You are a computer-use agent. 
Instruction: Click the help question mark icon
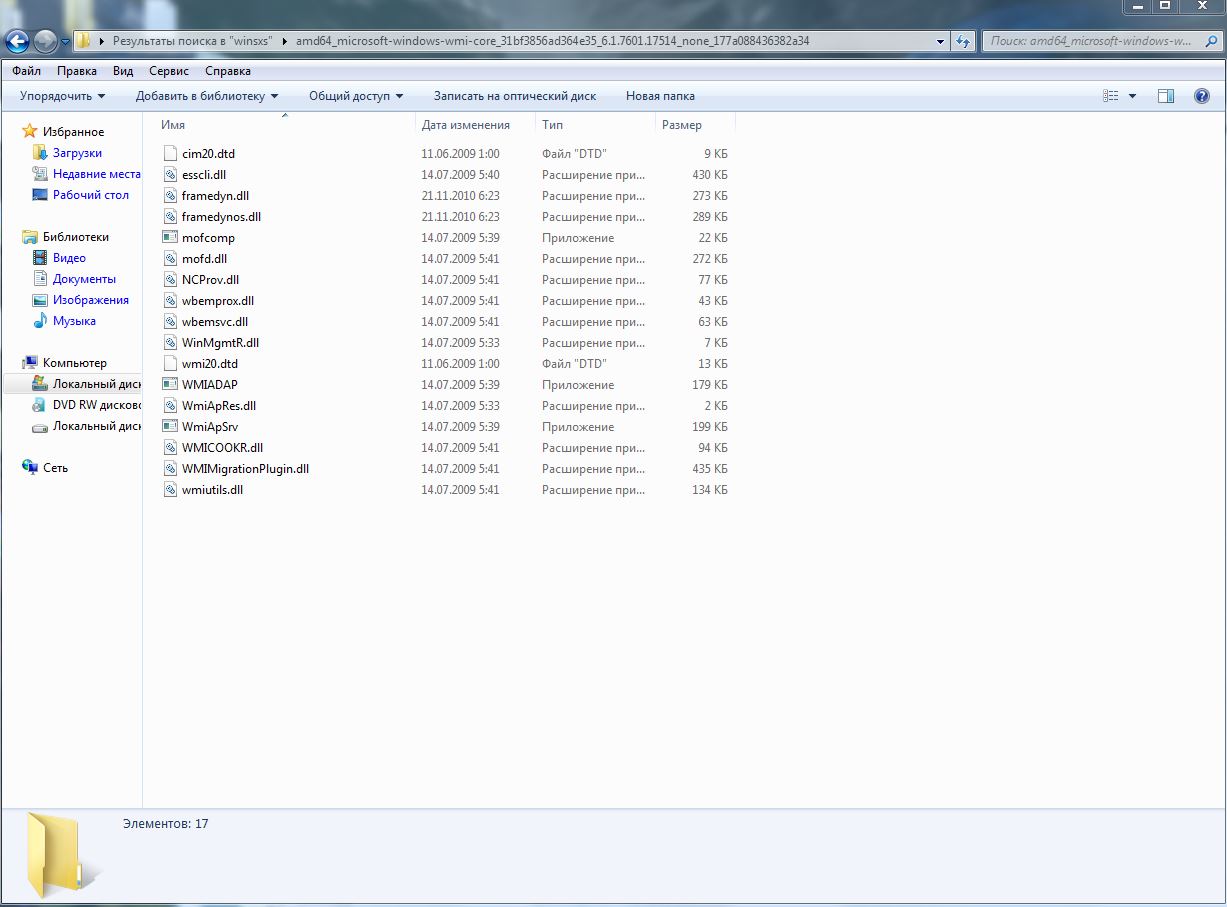click(1202, 96)
